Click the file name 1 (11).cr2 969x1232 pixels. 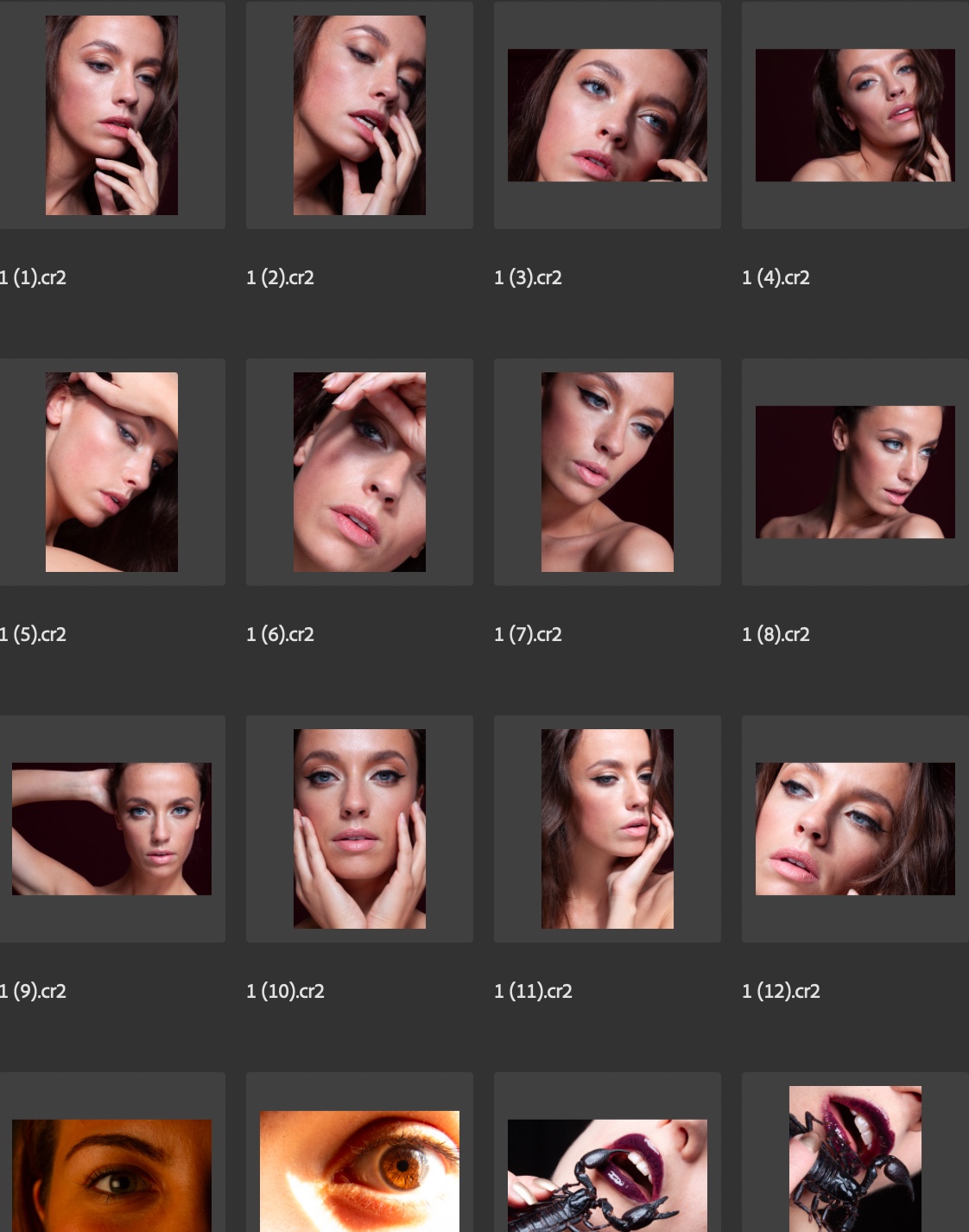533,991
